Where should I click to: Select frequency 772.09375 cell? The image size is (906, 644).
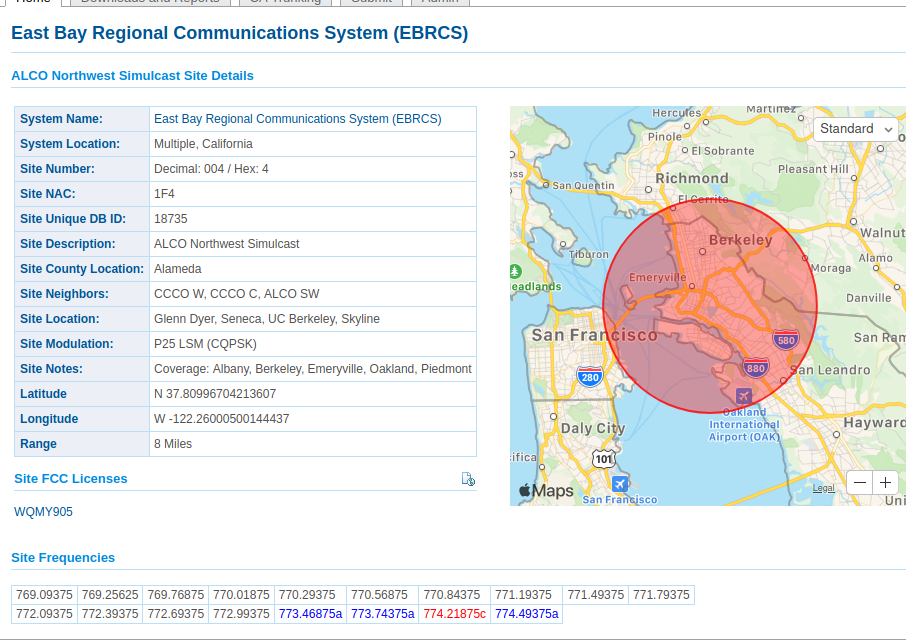tap(44, 614)
